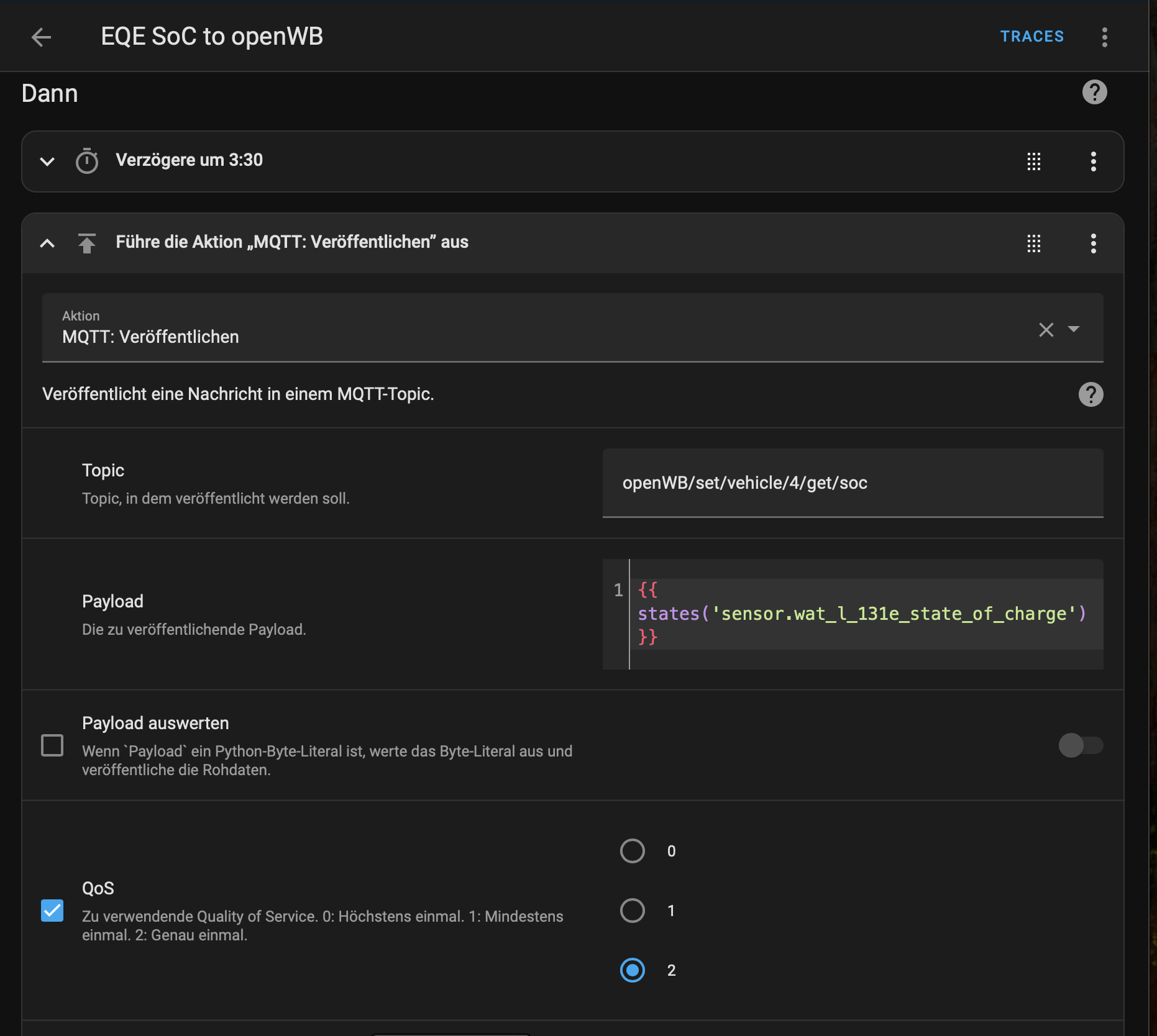Open the three-dot menu for delay action
This screenshot has height=1036, width=1157.
(1093, 161)
